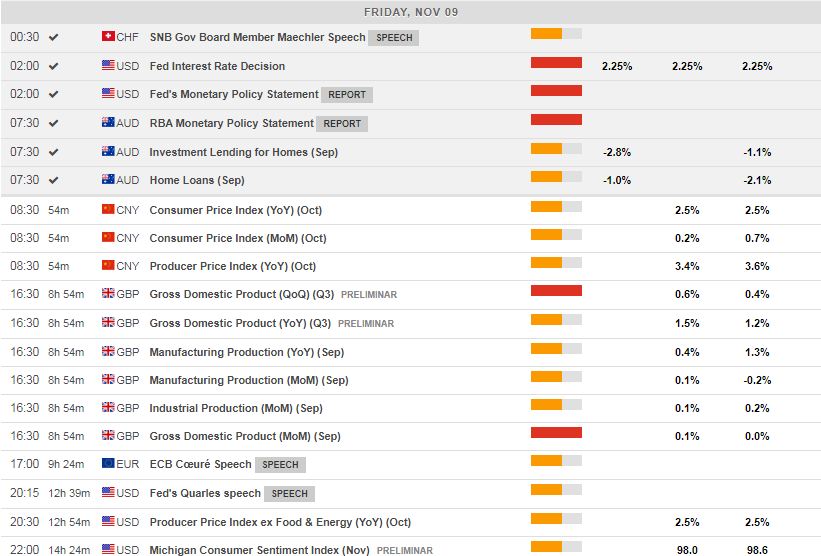Viewport: 821px width, 556px height.
Task: Open the Consumer Price Index (YoY) (Oct) event
Action: coord(237,210)
